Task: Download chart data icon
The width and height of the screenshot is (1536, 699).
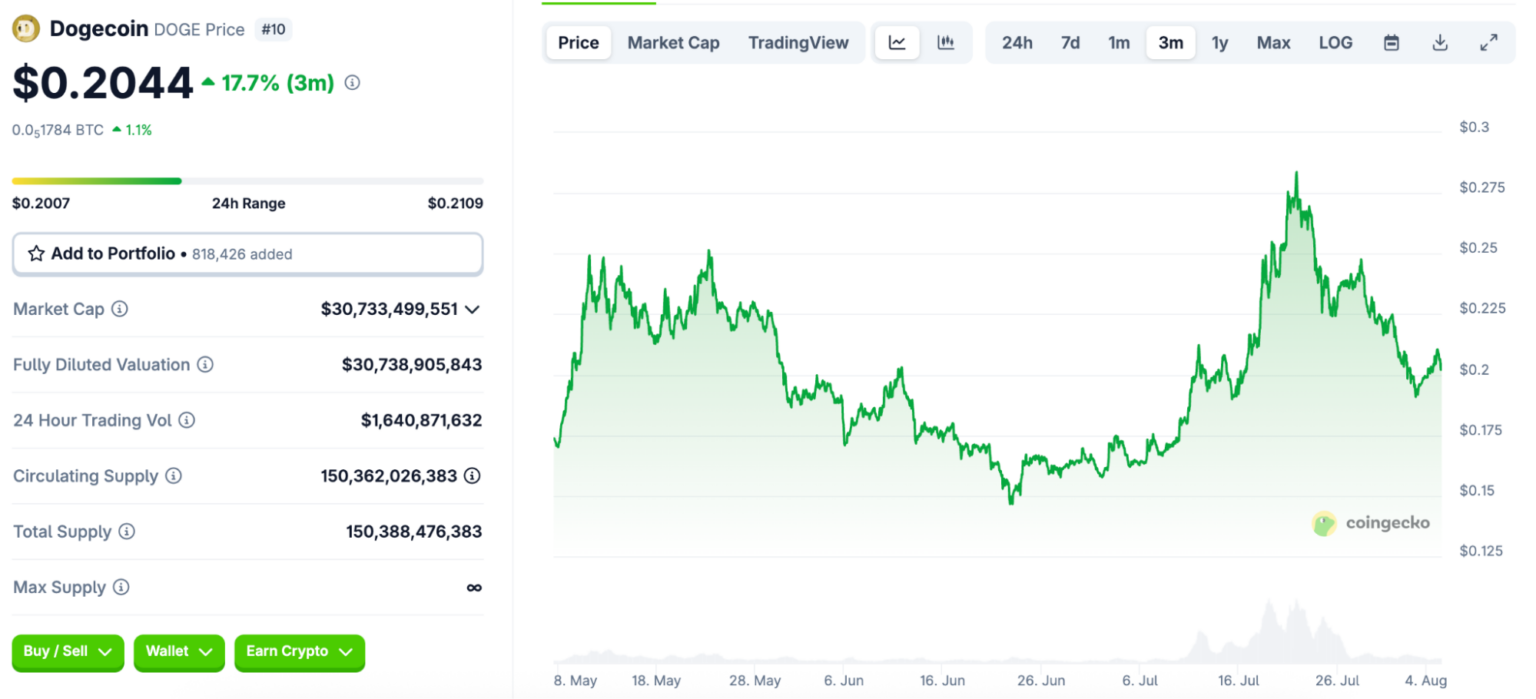Action: coord(1440,43)
